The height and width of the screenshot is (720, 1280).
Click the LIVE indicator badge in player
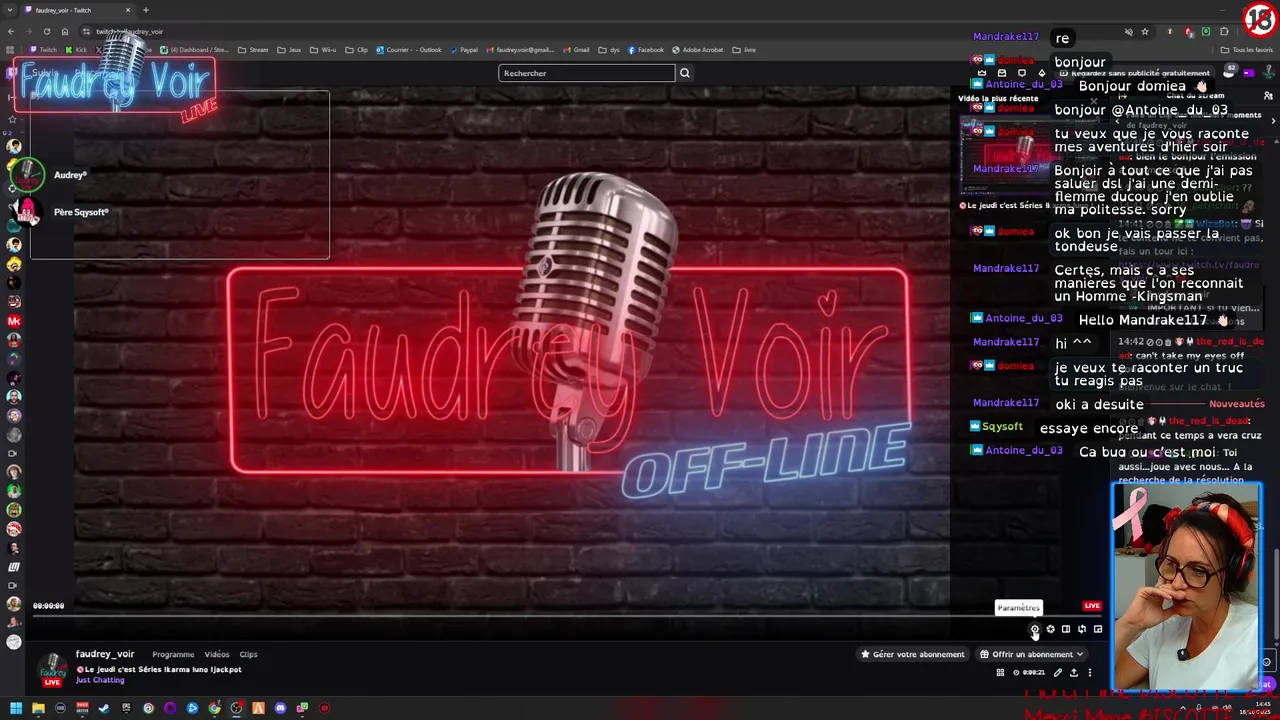(1092, 605)
